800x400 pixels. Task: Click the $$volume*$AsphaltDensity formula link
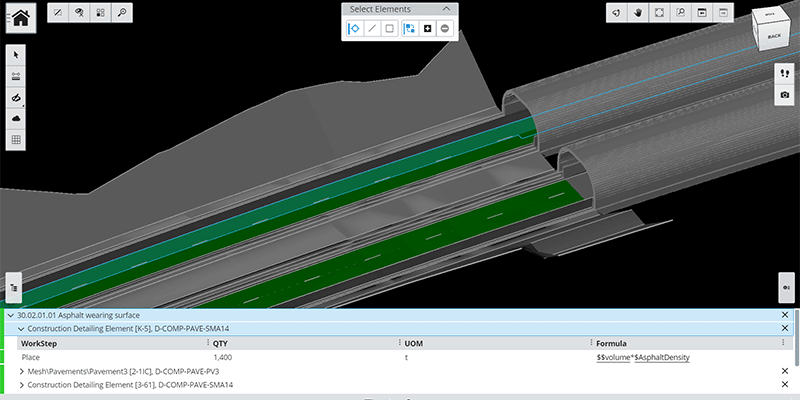pyautogui.click(x=643, y=357)
